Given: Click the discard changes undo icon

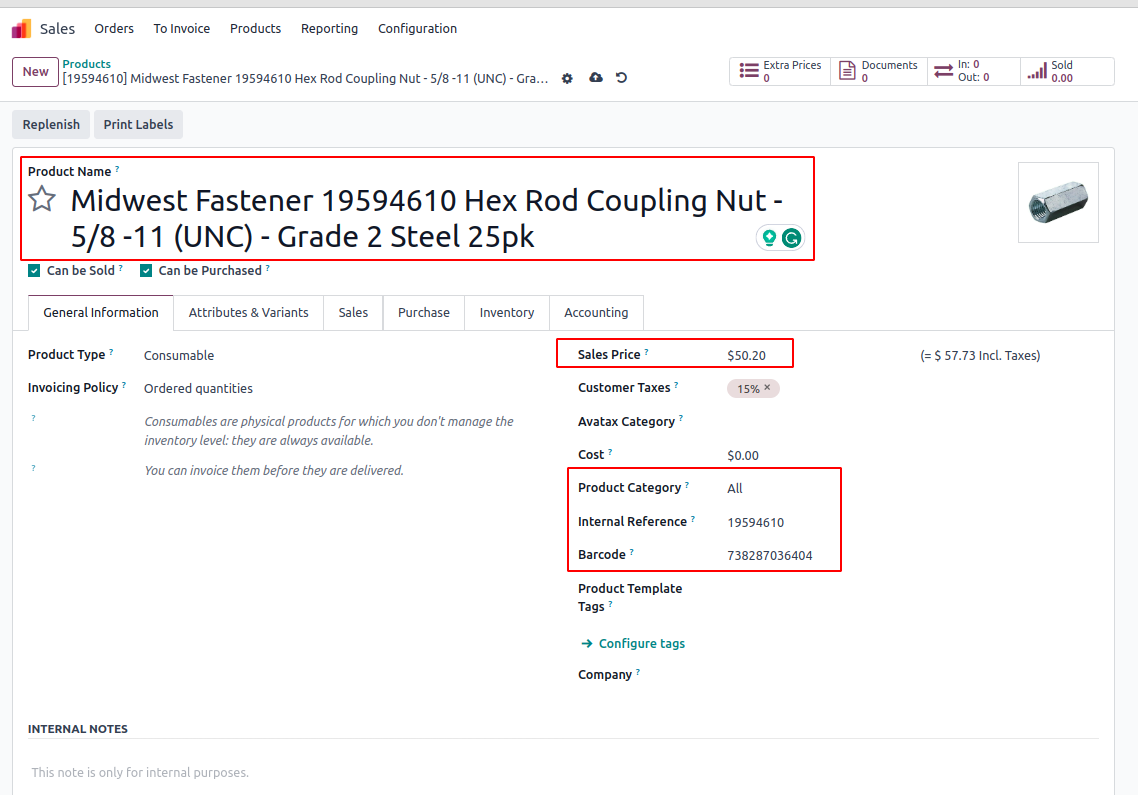Looking at the screenshot, I should pos(621,78).
